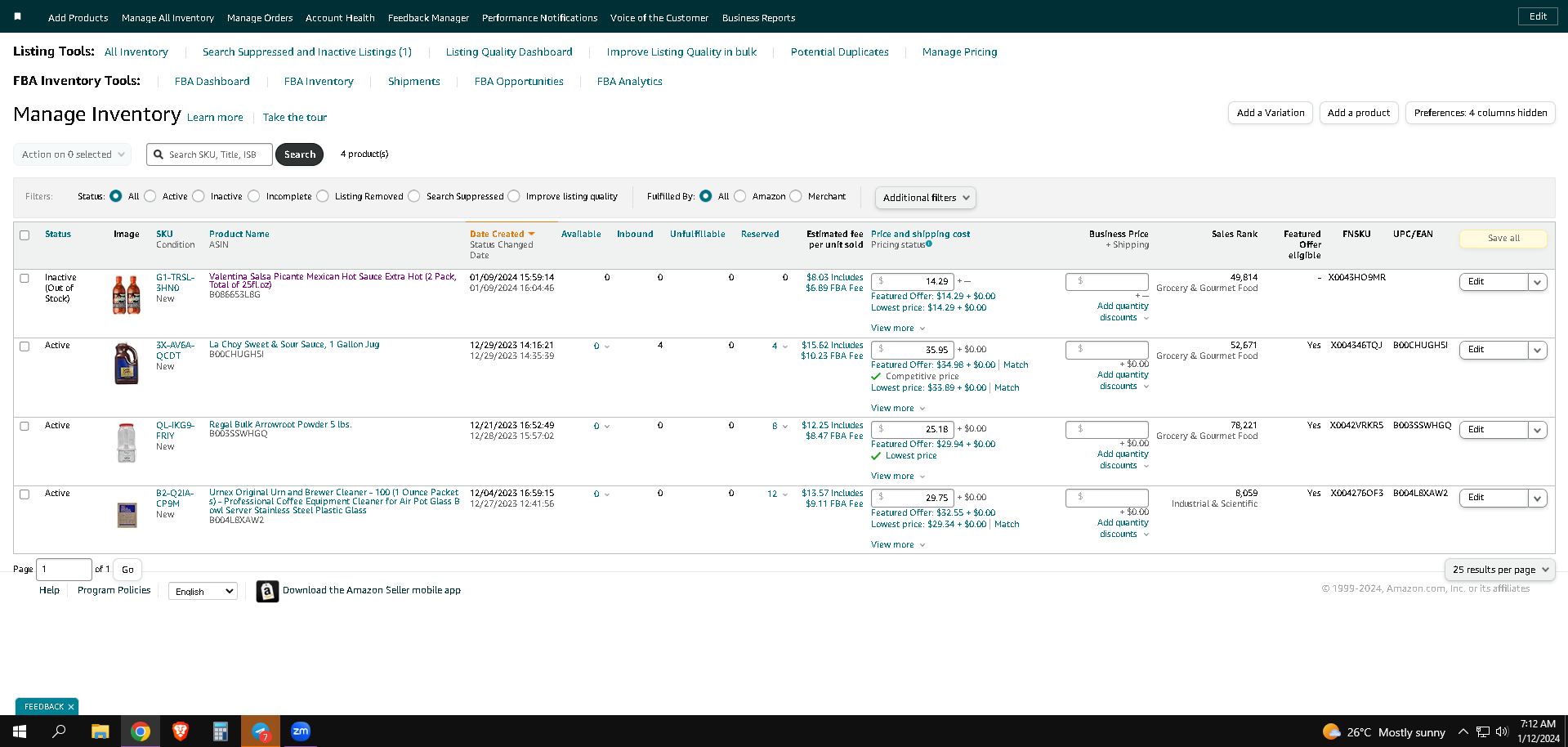Choose Fulfilled By Amazon radio button
This screenshot has height=747, width=1568.
click(x=740, y=196)
